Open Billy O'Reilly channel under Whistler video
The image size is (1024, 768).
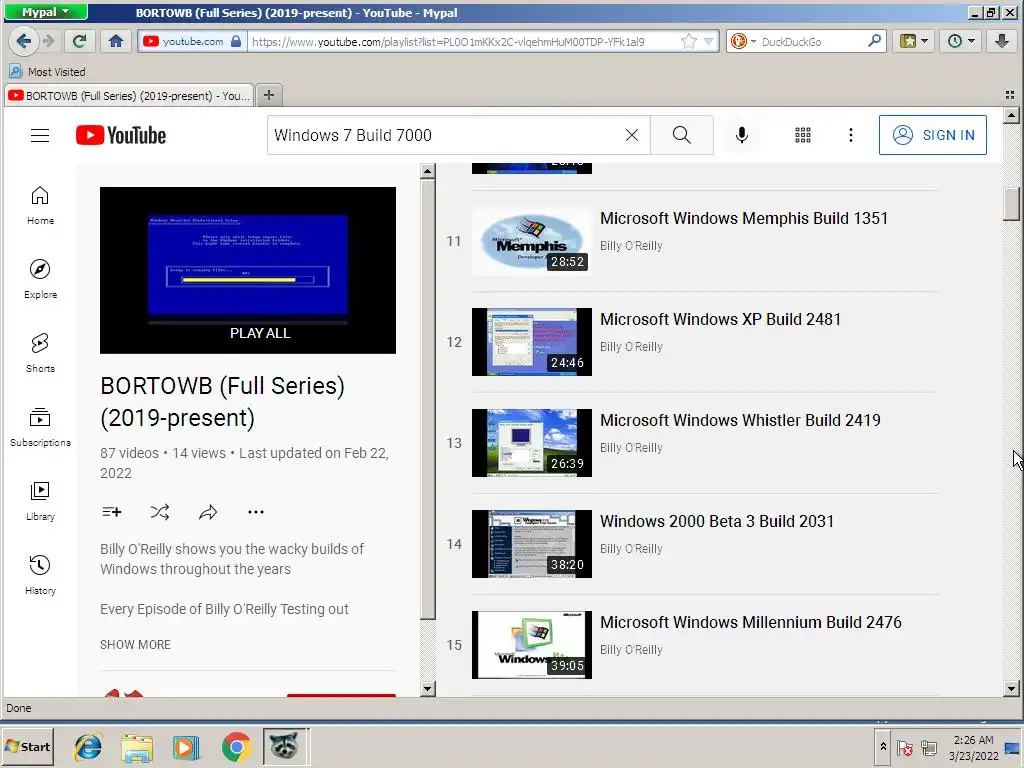tap(631, 447)
